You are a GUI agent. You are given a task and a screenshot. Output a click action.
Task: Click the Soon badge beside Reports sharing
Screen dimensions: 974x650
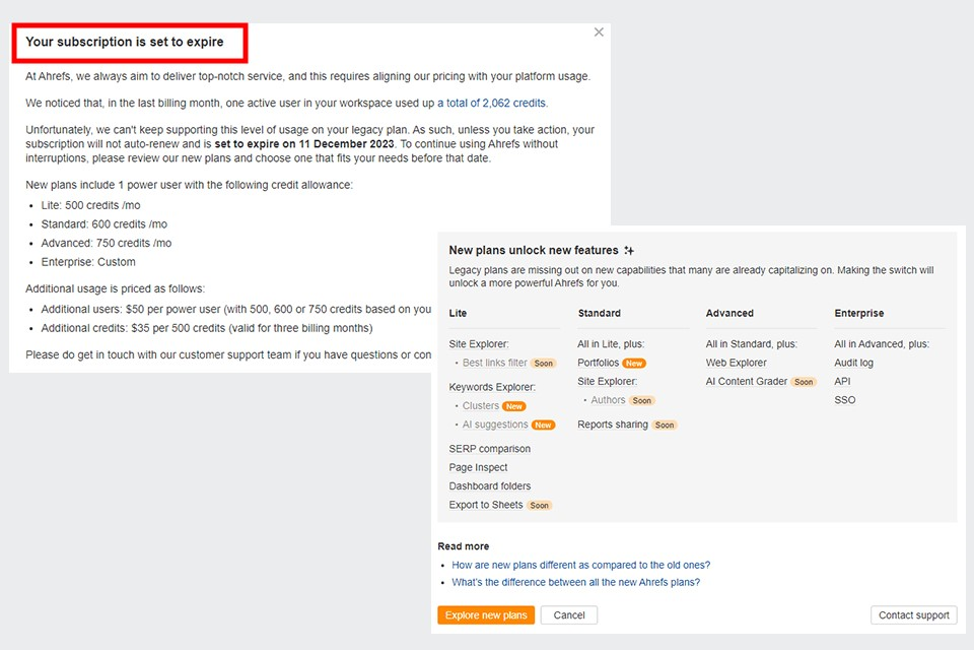click(x=665, y=425)
